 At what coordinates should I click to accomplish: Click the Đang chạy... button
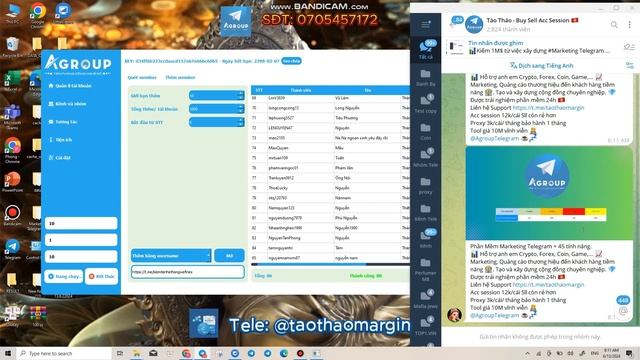[x=64, y=276]
